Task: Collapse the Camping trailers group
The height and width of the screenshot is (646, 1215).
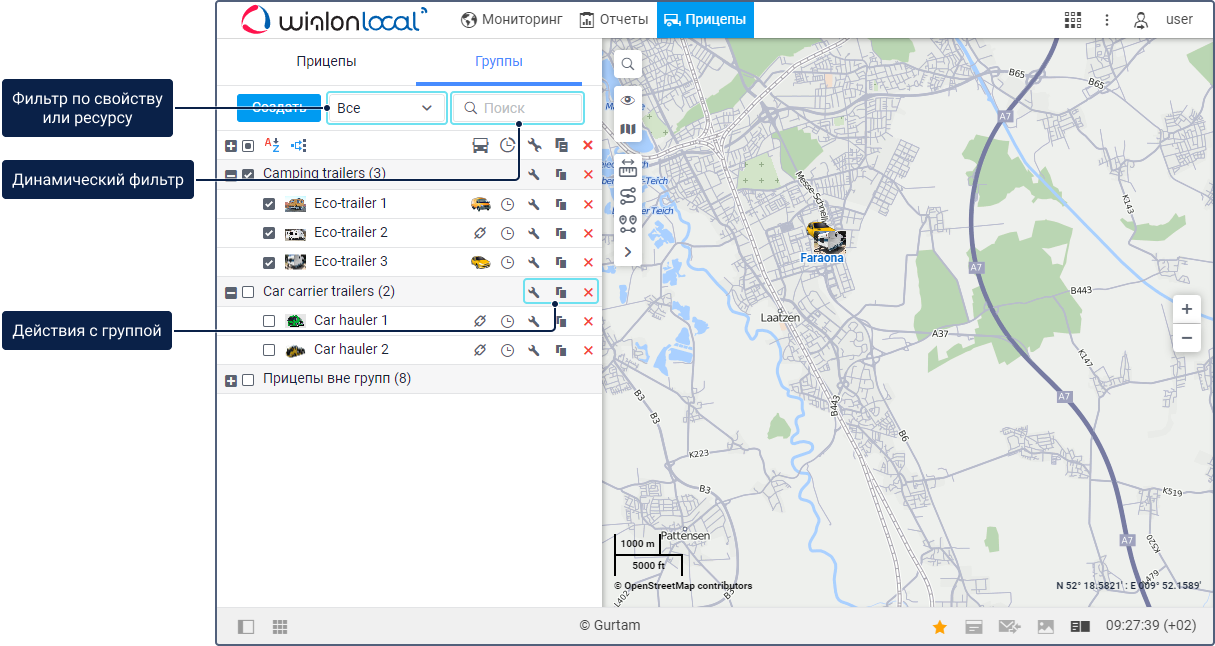Action: [x=231, y=175]
